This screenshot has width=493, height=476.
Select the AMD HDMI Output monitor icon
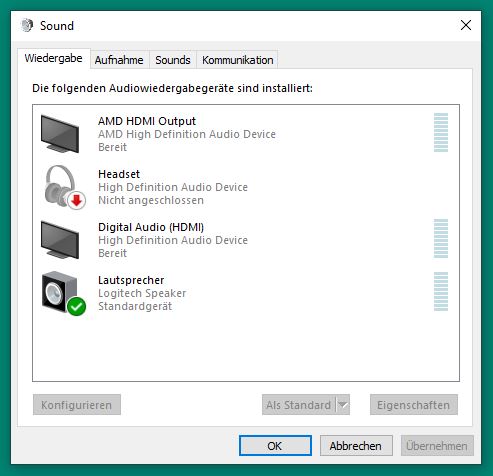point(60,134)
